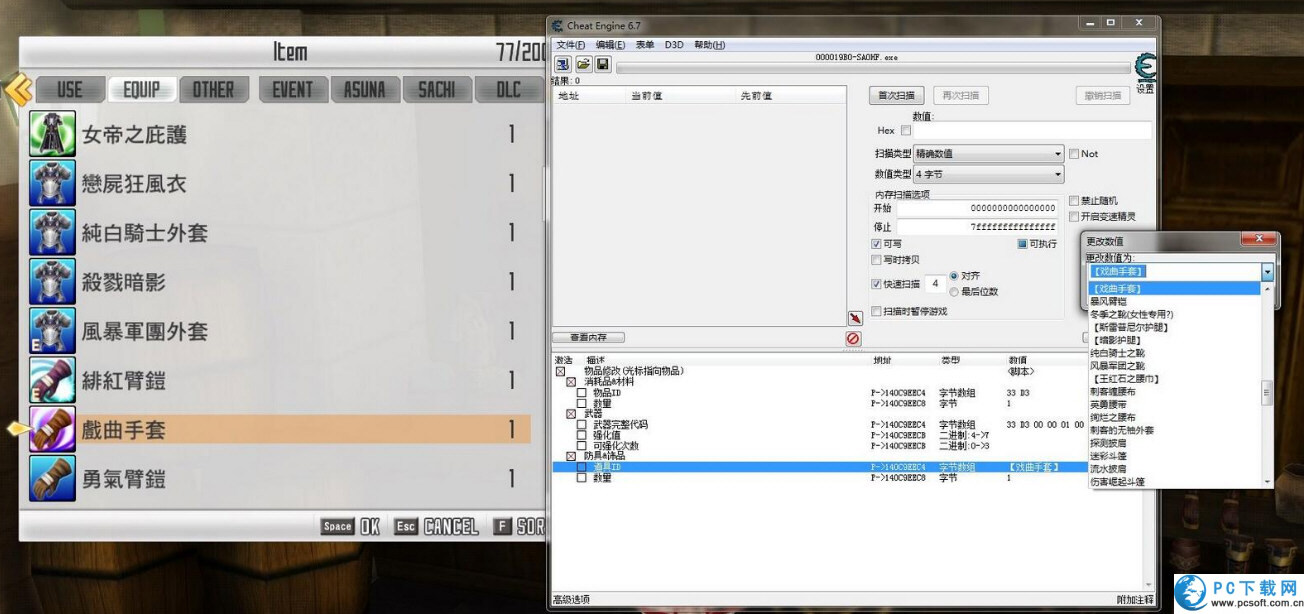Click the 更改数值为 combo box arrow

coord(1267,272)
